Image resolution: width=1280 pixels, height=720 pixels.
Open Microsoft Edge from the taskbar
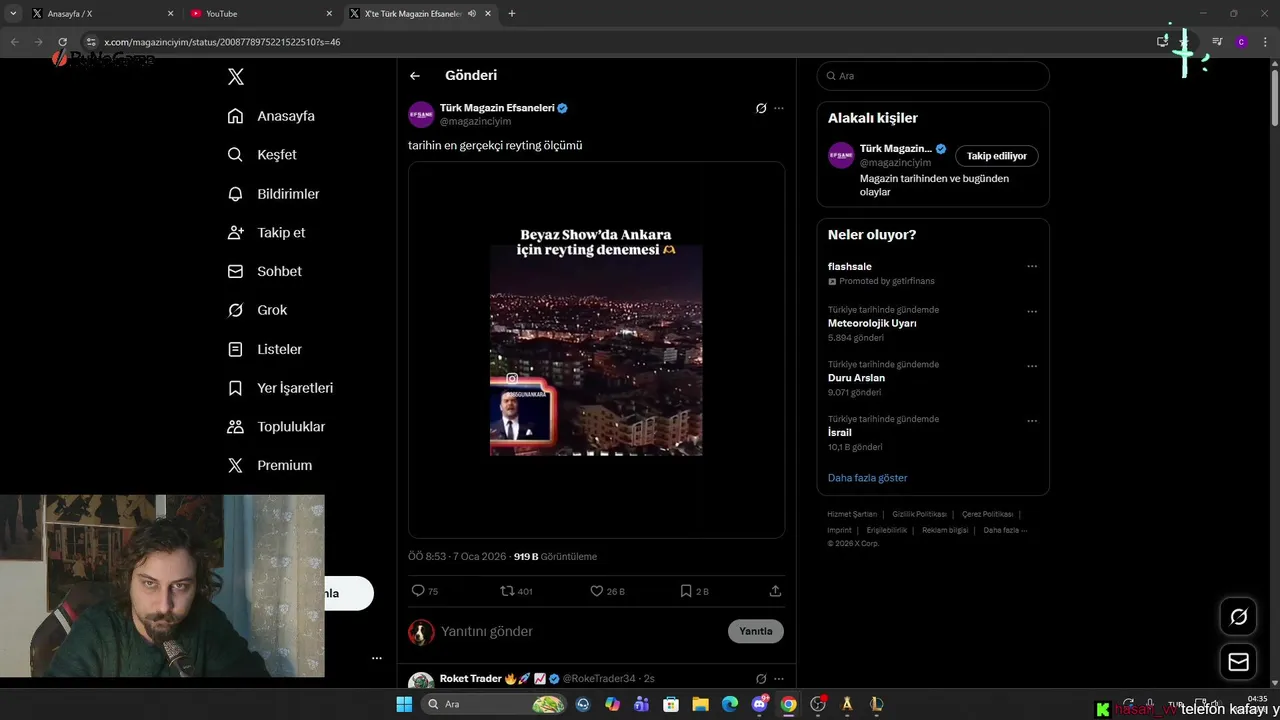click(x=730, y=704)
